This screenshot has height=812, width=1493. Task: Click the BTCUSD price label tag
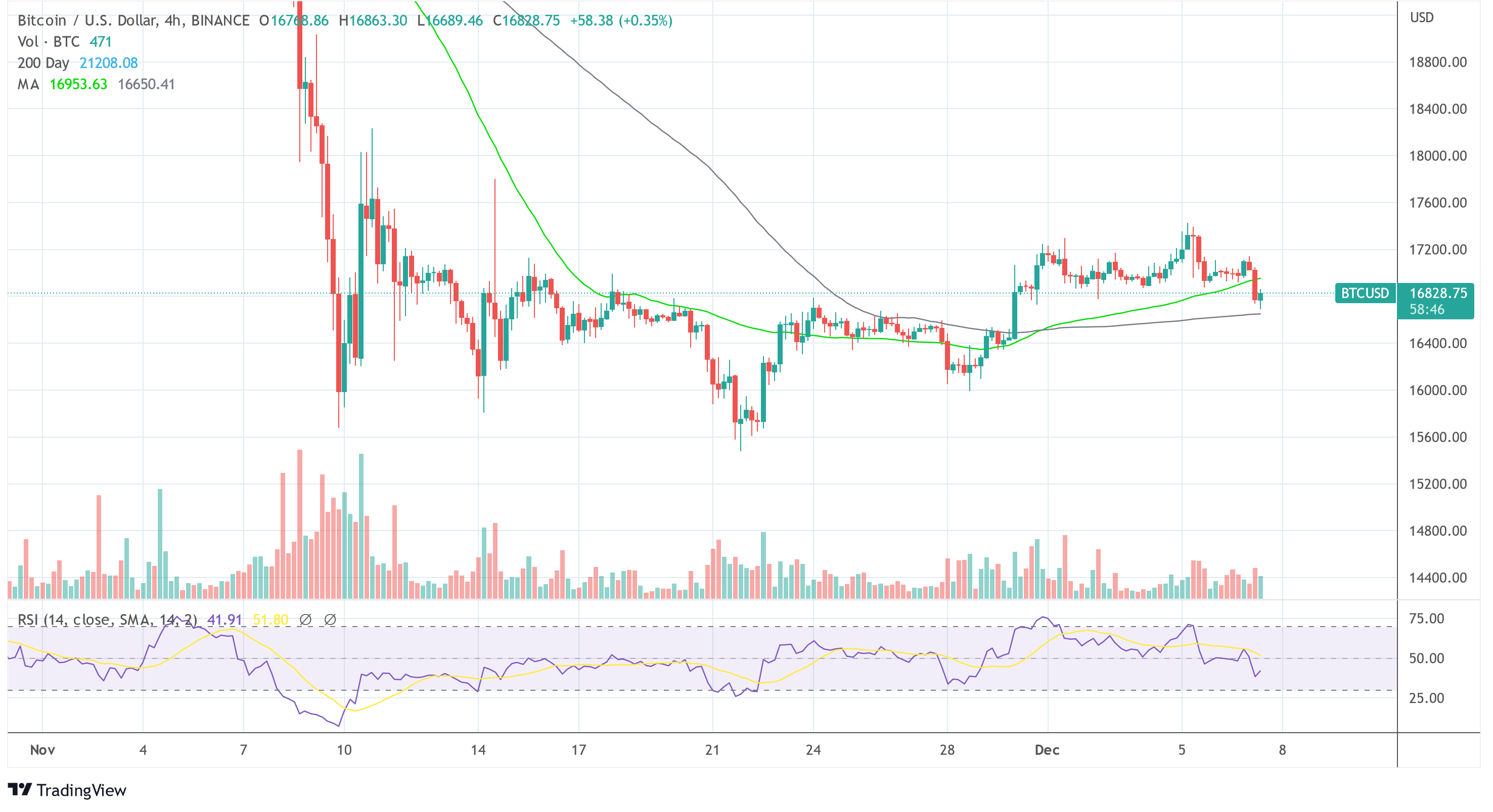(x=1365, y=293)
